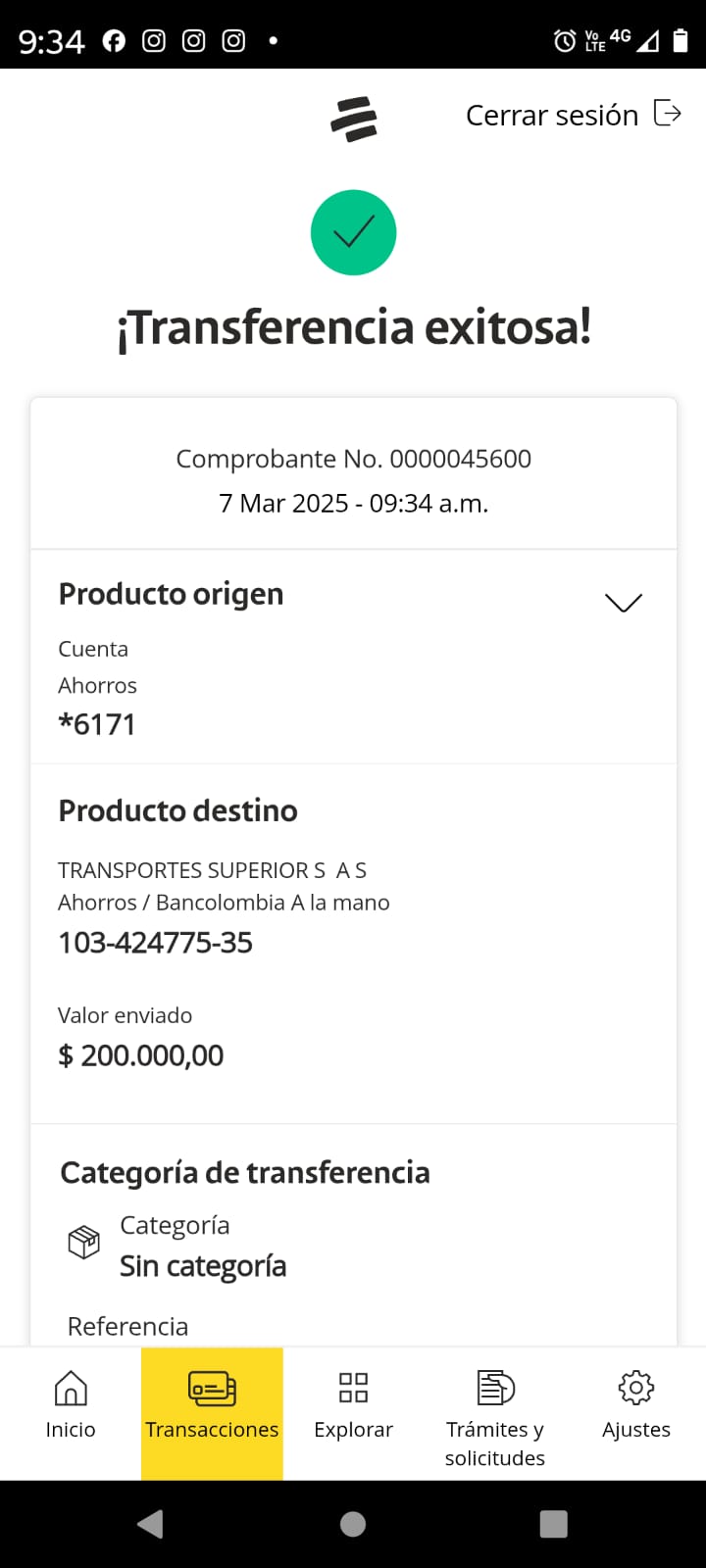
Task: Tap the Android recent apps square
Action: (553, 1524)
